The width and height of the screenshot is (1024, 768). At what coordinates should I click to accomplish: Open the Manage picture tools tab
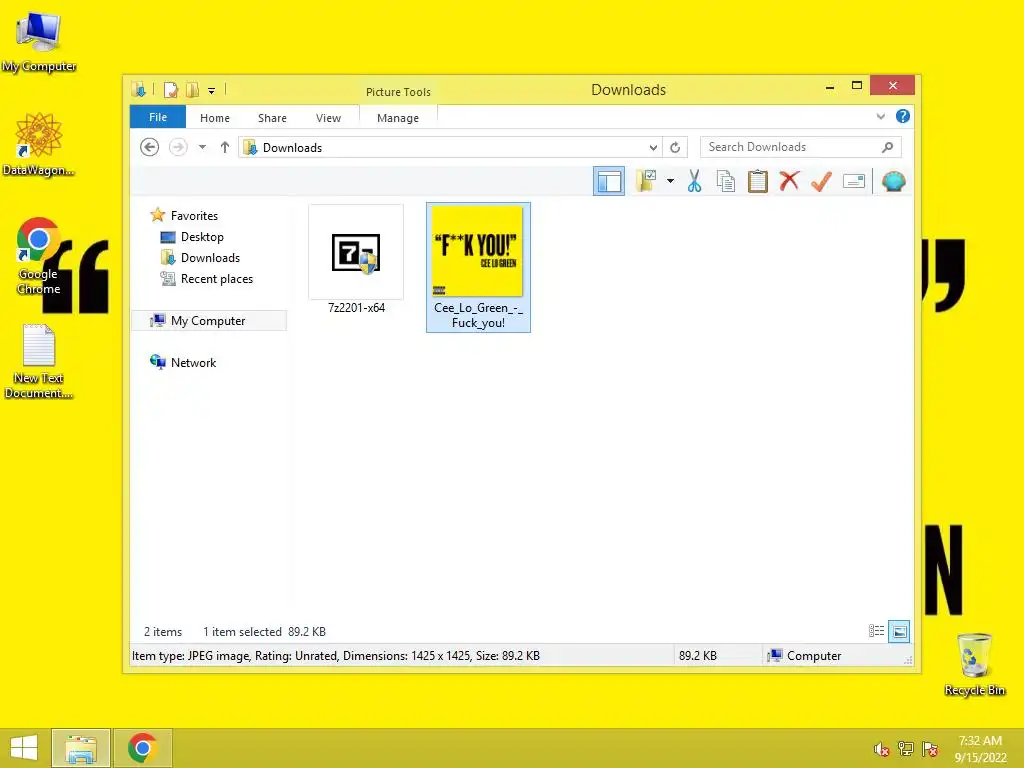(398, 118)
